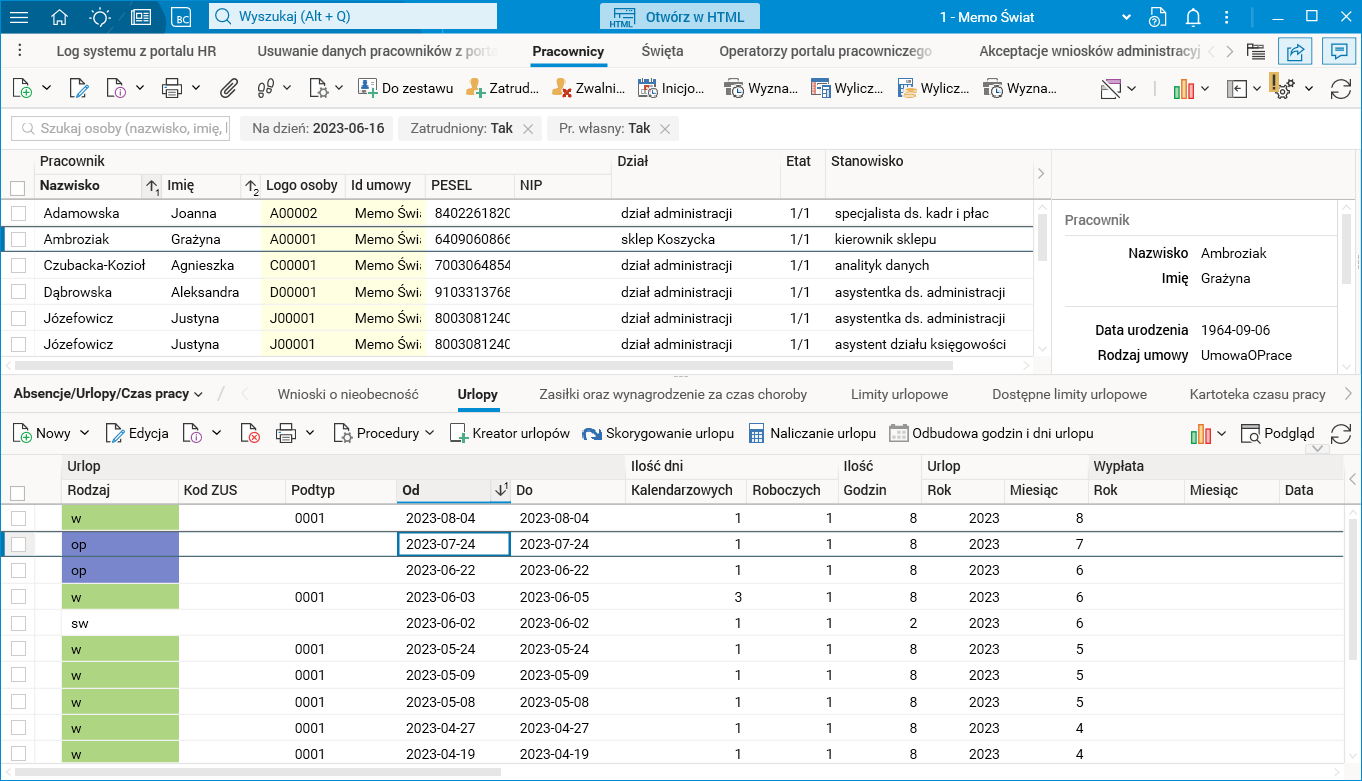This screenshot has height=781, width=1362.
Task: Remove the Zatrudniony: Tak filter
Action: point(528,129)
